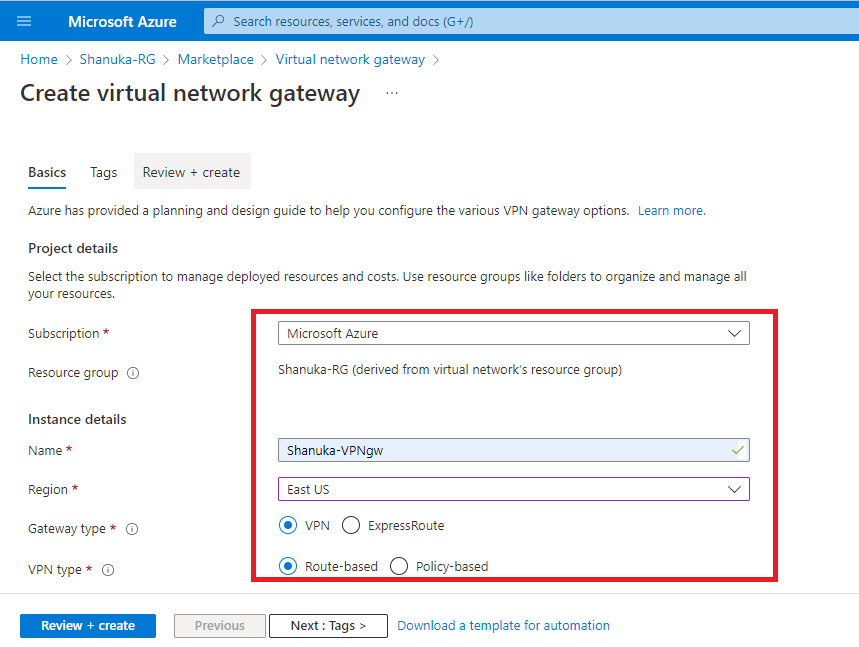Open the Review + create tab

coord(192,172)
